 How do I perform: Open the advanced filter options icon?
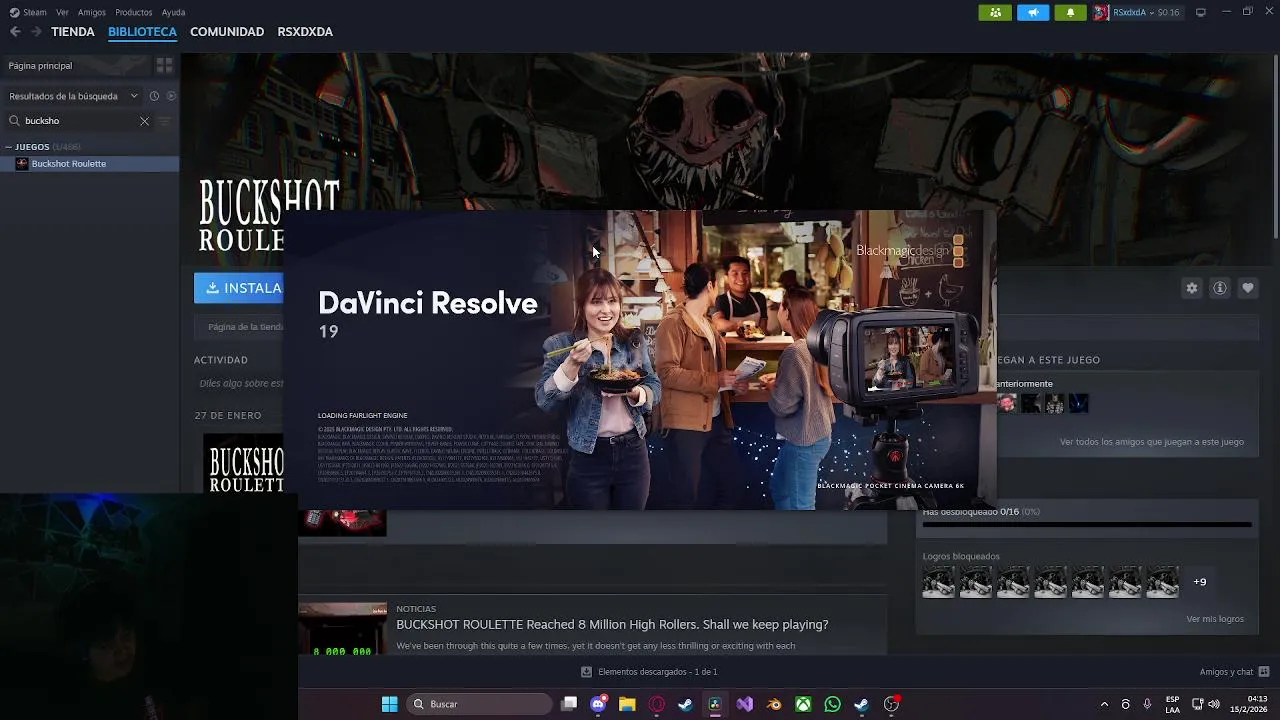(165, 121)
